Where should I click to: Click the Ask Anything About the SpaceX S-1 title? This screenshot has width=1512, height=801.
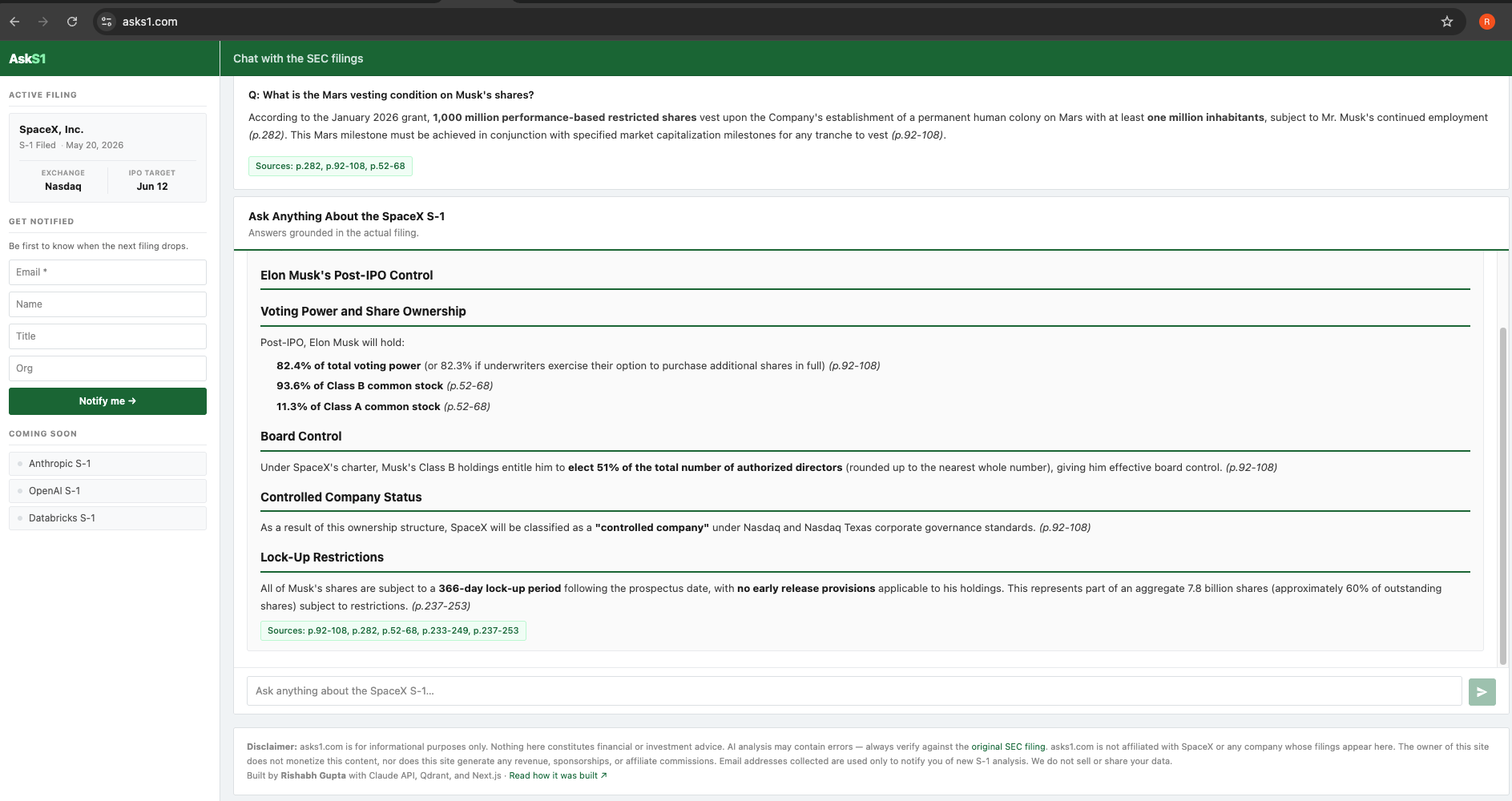pos(346,216)
